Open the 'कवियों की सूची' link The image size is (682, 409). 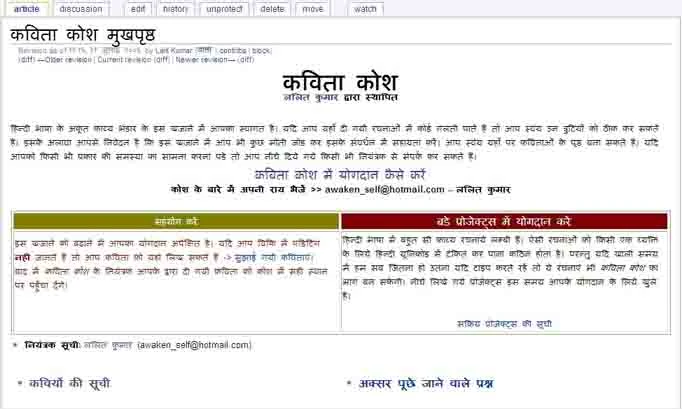pyautogui.click(x=70, y=383)
